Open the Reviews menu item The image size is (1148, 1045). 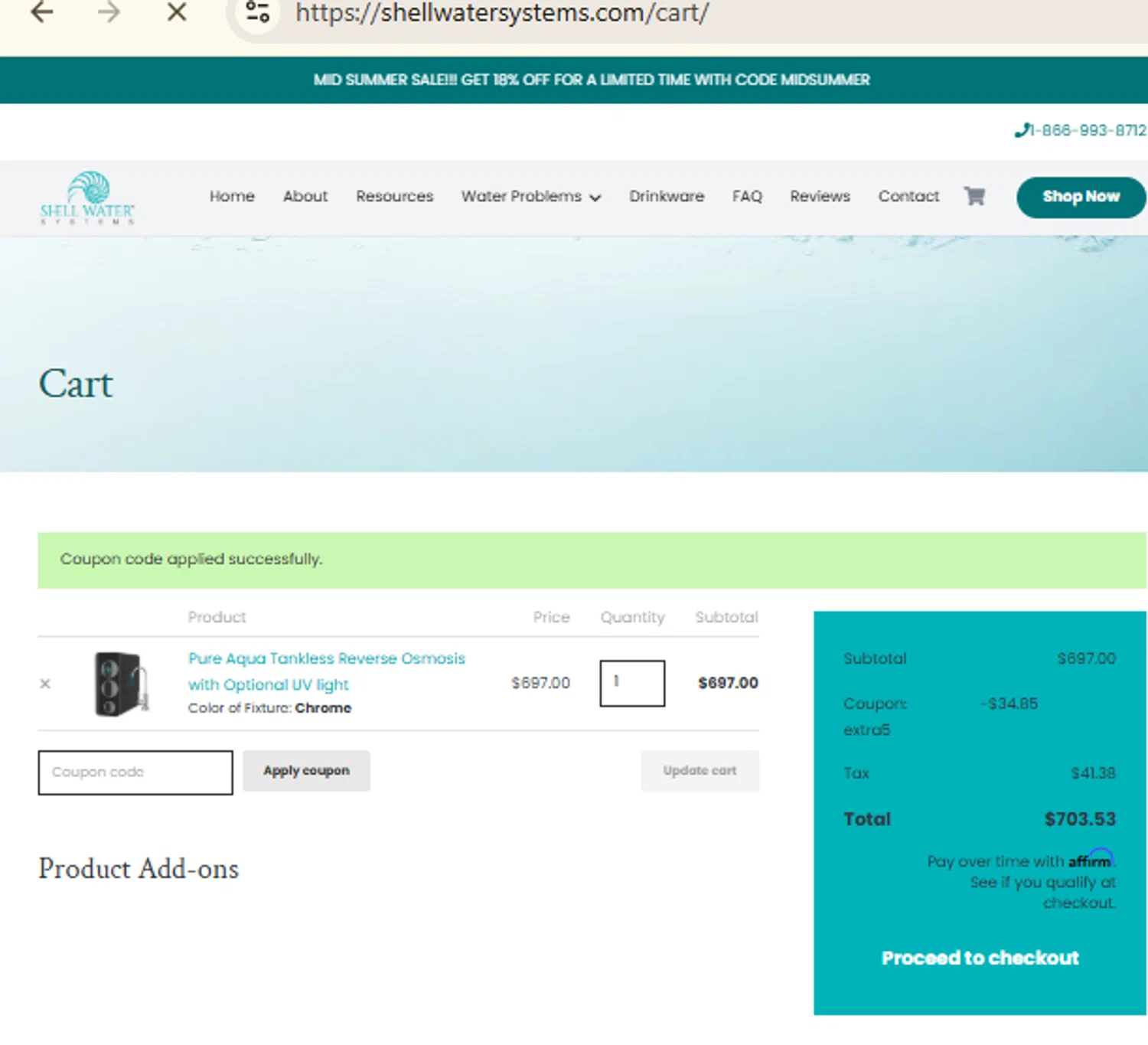pos(820,196)
